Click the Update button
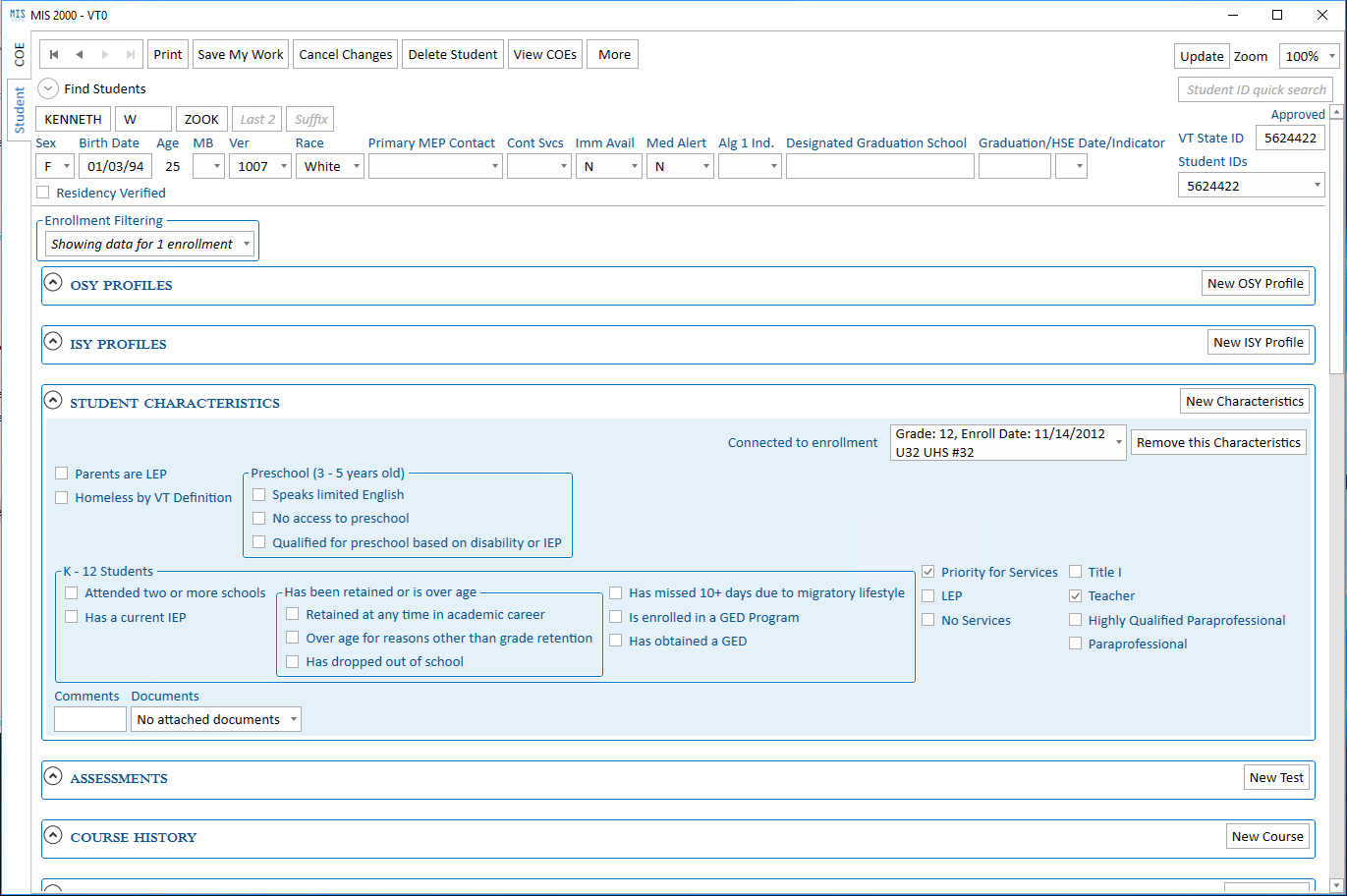This screenshot has width=1347, height=896. coord(1202,56)
